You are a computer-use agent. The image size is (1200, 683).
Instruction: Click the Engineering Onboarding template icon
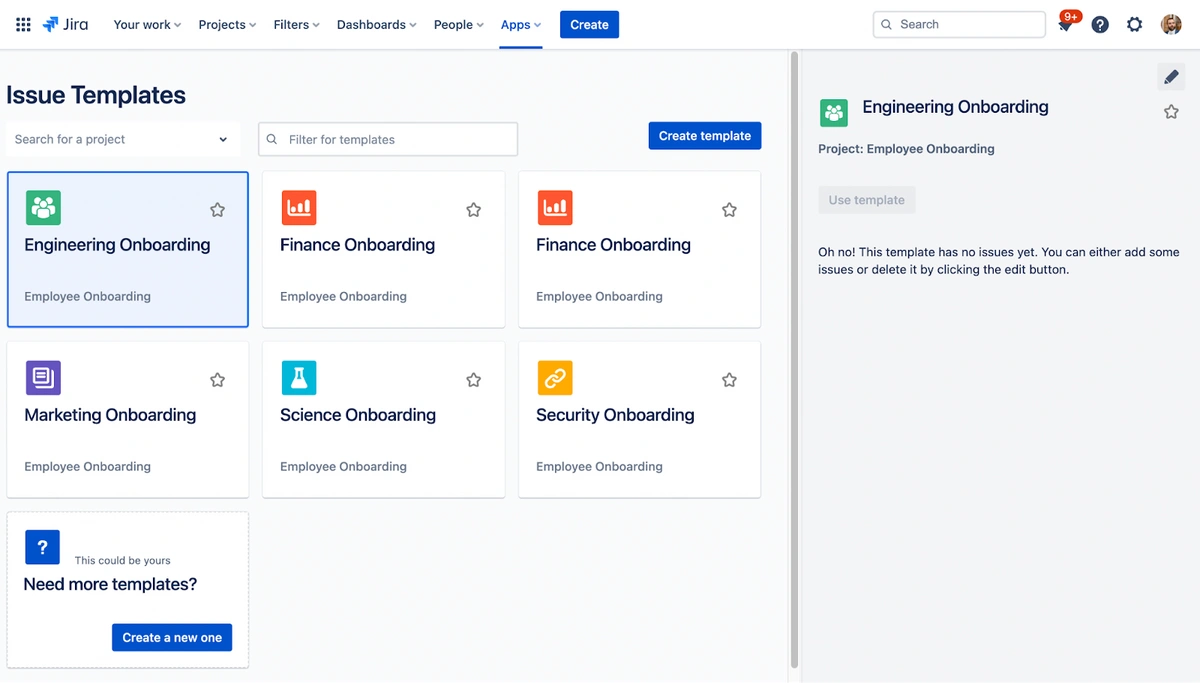[x=43, y=207]
